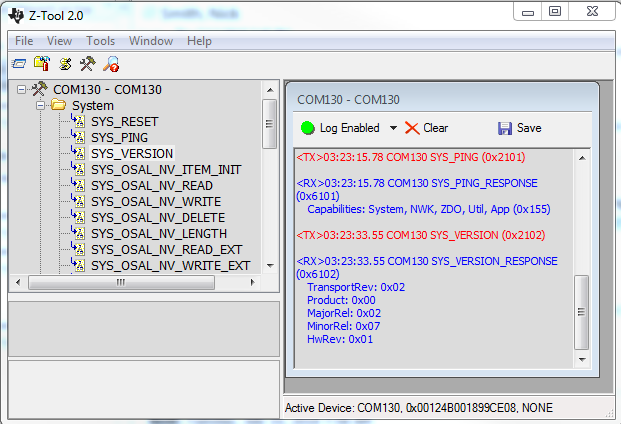Click the COM130 - COM130 log window title
This screenshot has height=424, width=621.
[x=349, y=100]
